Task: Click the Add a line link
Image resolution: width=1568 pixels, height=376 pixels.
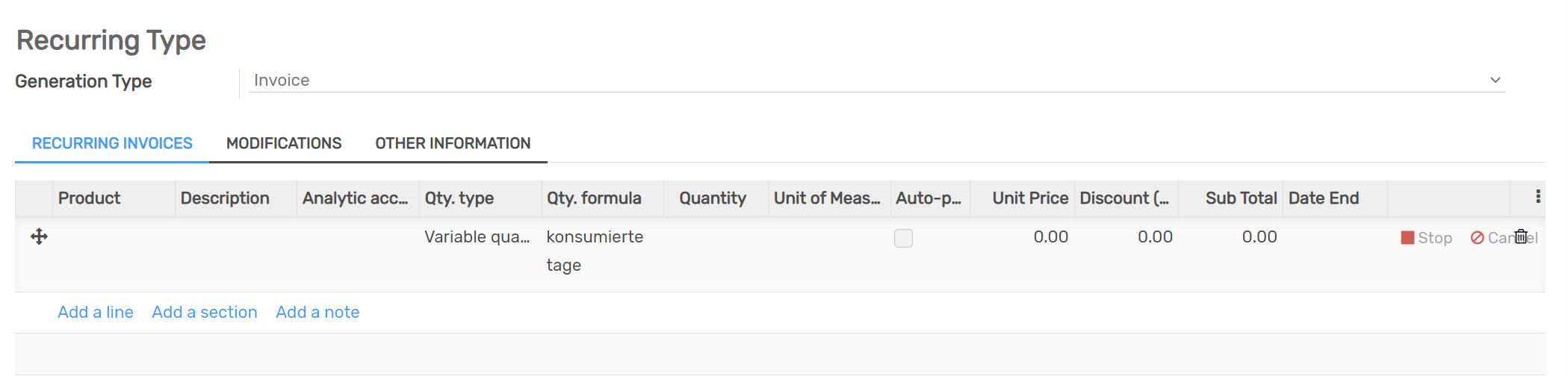Action: [x=96, y=313]
